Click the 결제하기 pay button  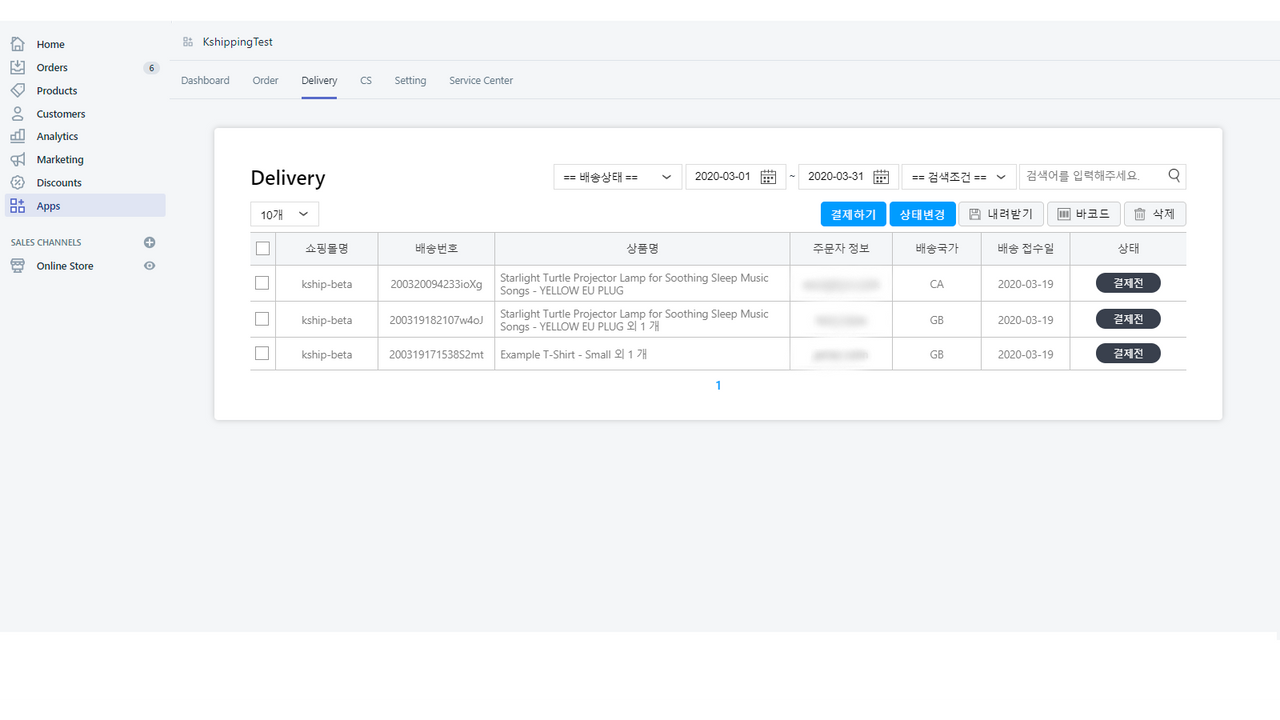pyautogui.click(x=853, y=214)
